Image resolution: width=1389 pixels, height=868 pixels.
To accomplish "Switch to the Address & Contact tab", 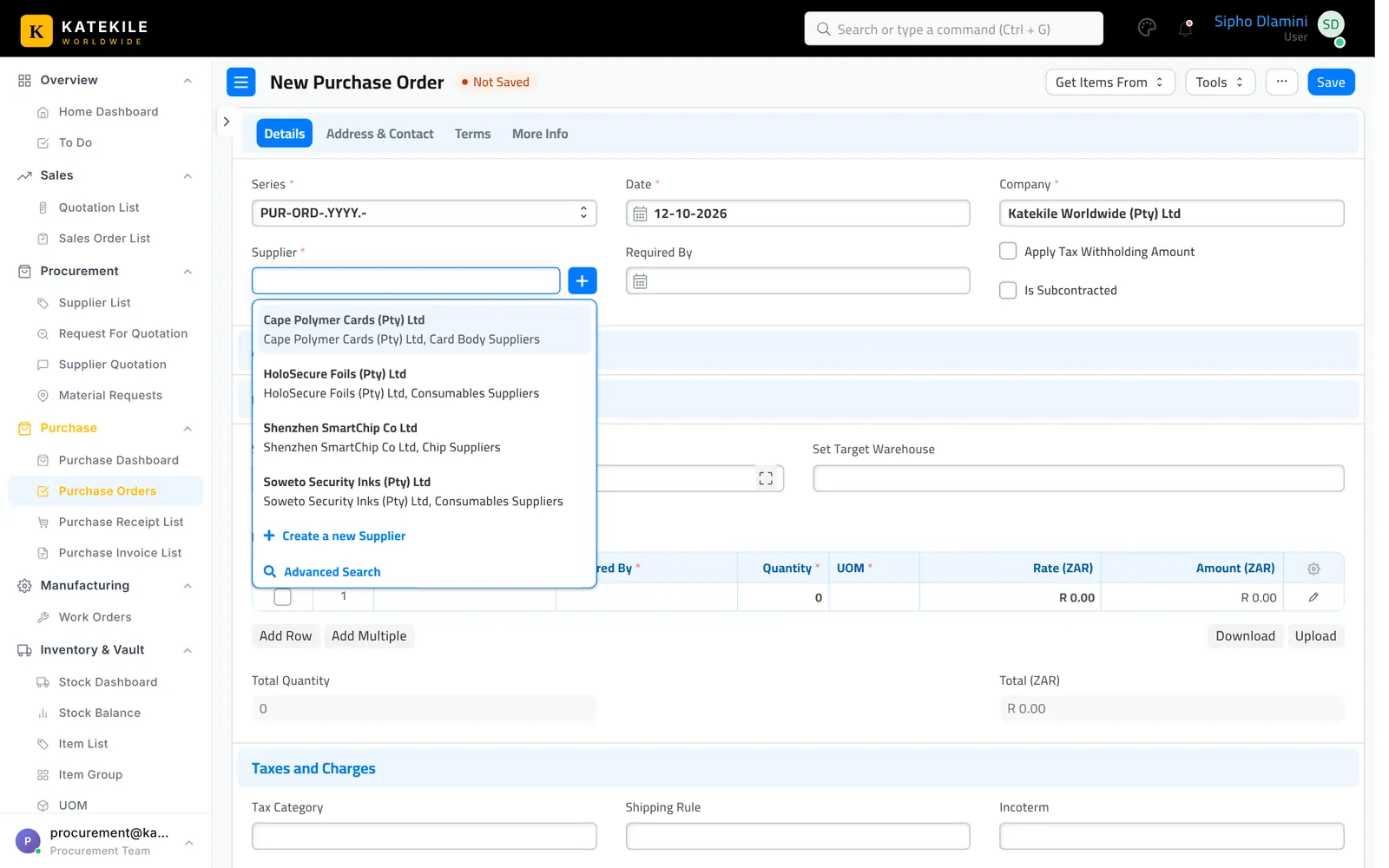I will pyautogui.click(x=379, y=134).
